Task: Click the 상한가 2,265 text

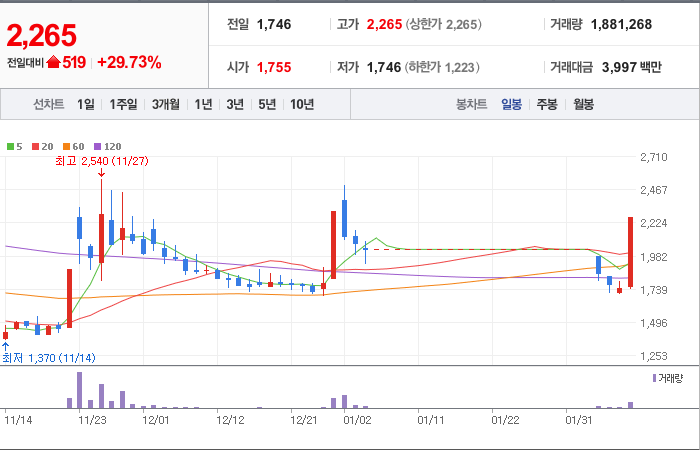Action: point(444,24)
